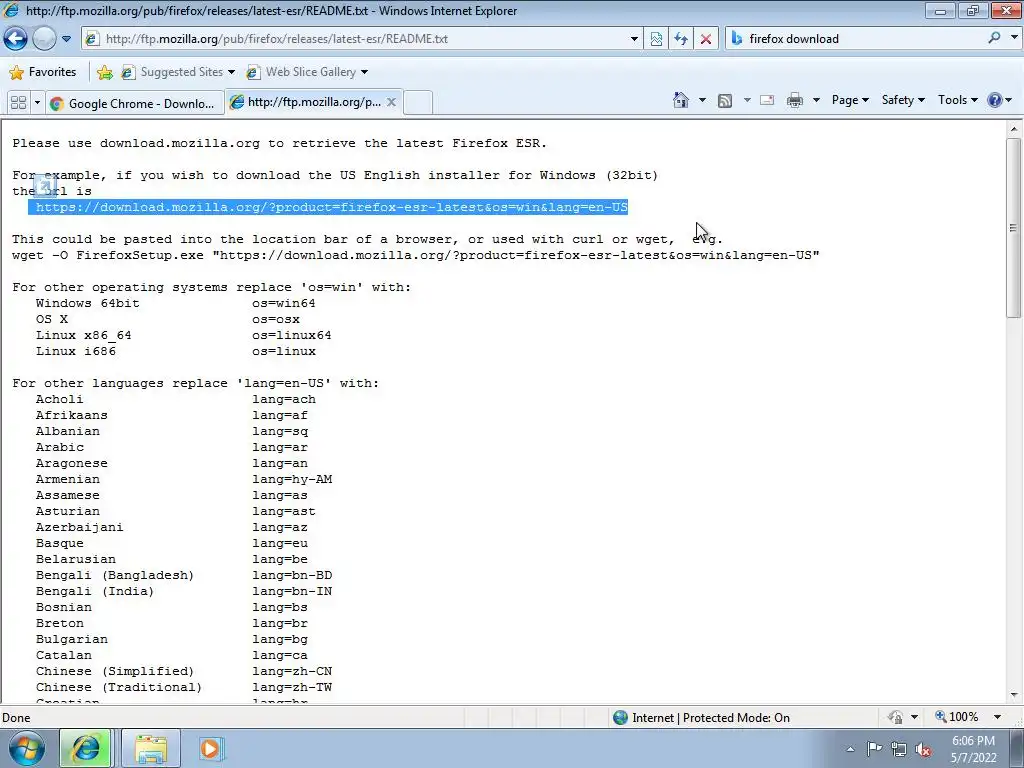Click the 'Bengali (India)' row
This screenshot has width=1024, height=768.
(95, 591)
